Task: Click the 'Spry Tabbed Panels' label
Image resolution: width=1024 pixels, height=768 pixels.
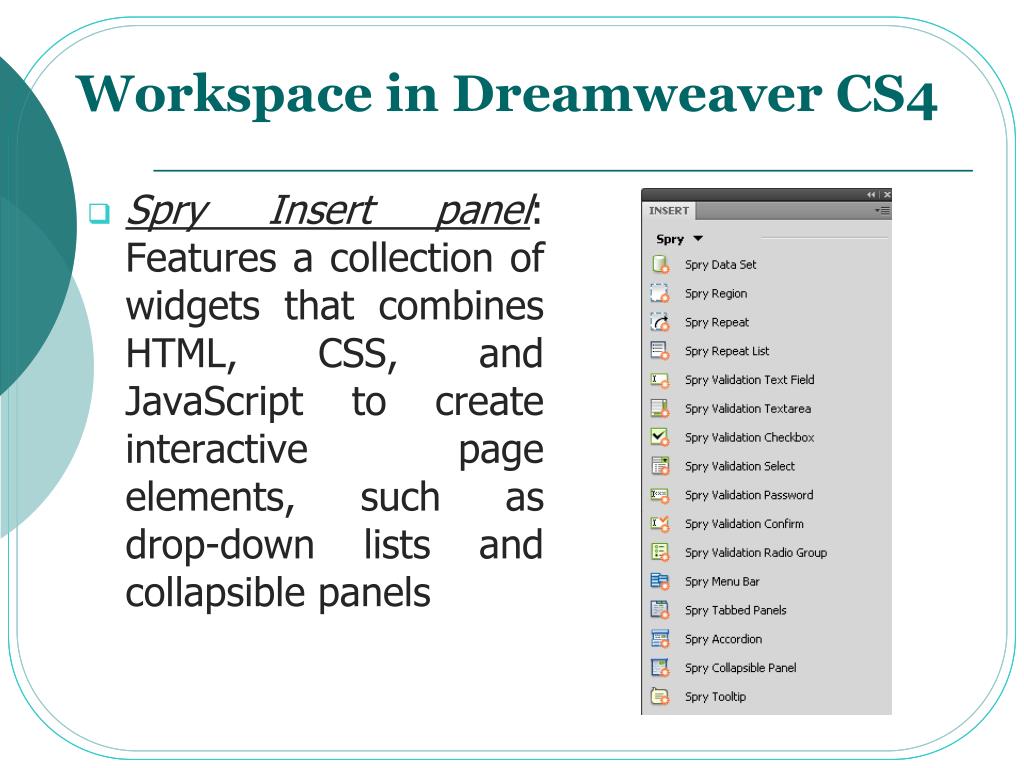Action: click(x=735, y=610)
